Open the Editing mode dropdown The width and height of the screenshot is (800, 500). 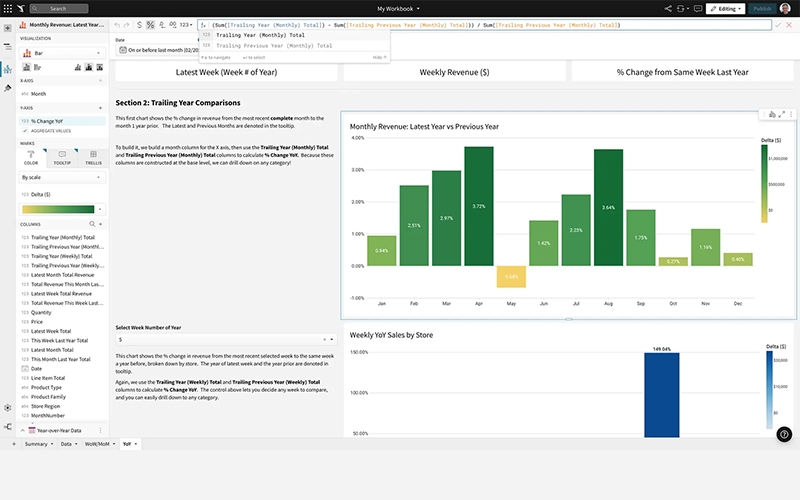click(x=725, y=8)
